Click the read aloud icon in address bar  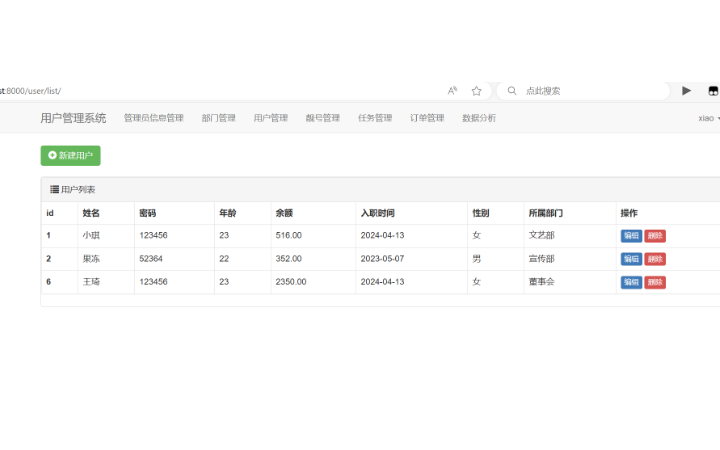(452, 90)
